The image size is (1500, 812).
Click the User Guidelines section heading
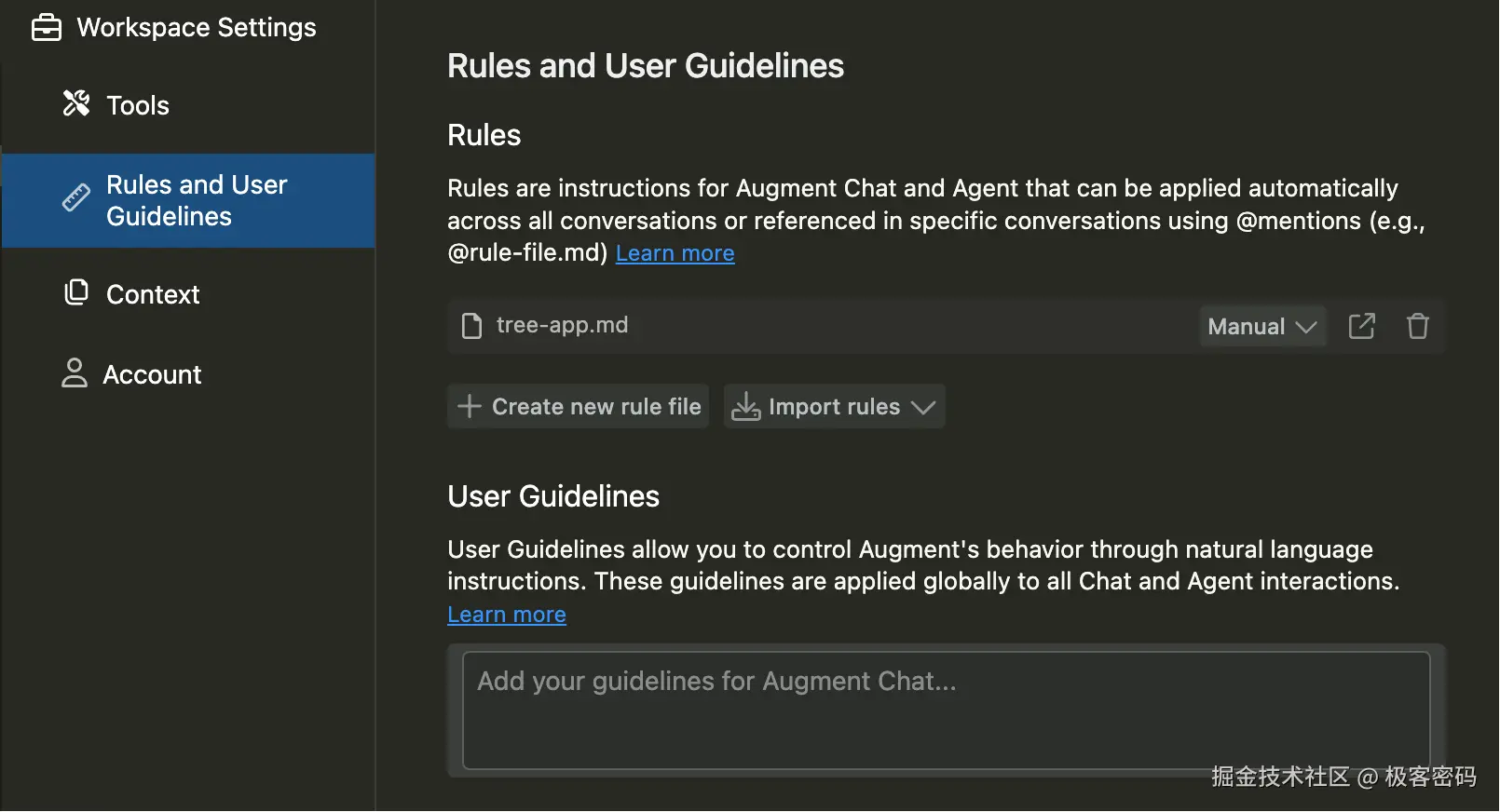point(553,496)
